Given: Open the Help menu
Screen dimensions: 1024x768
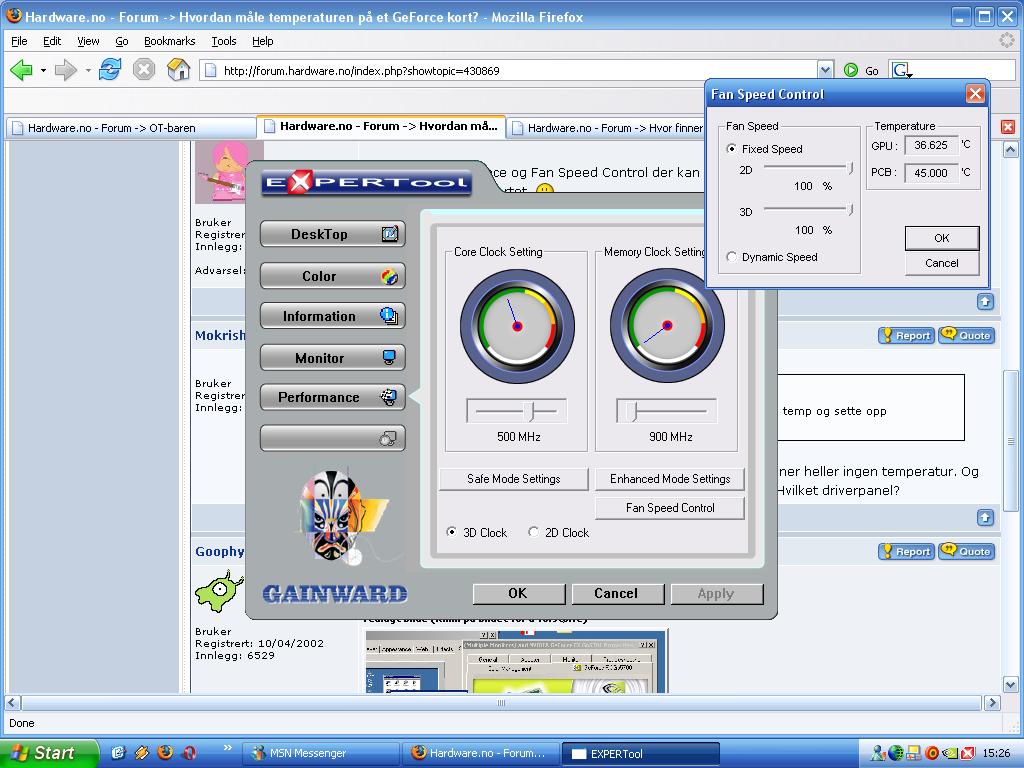Looking at the screenshot, I should click(263, 41).
